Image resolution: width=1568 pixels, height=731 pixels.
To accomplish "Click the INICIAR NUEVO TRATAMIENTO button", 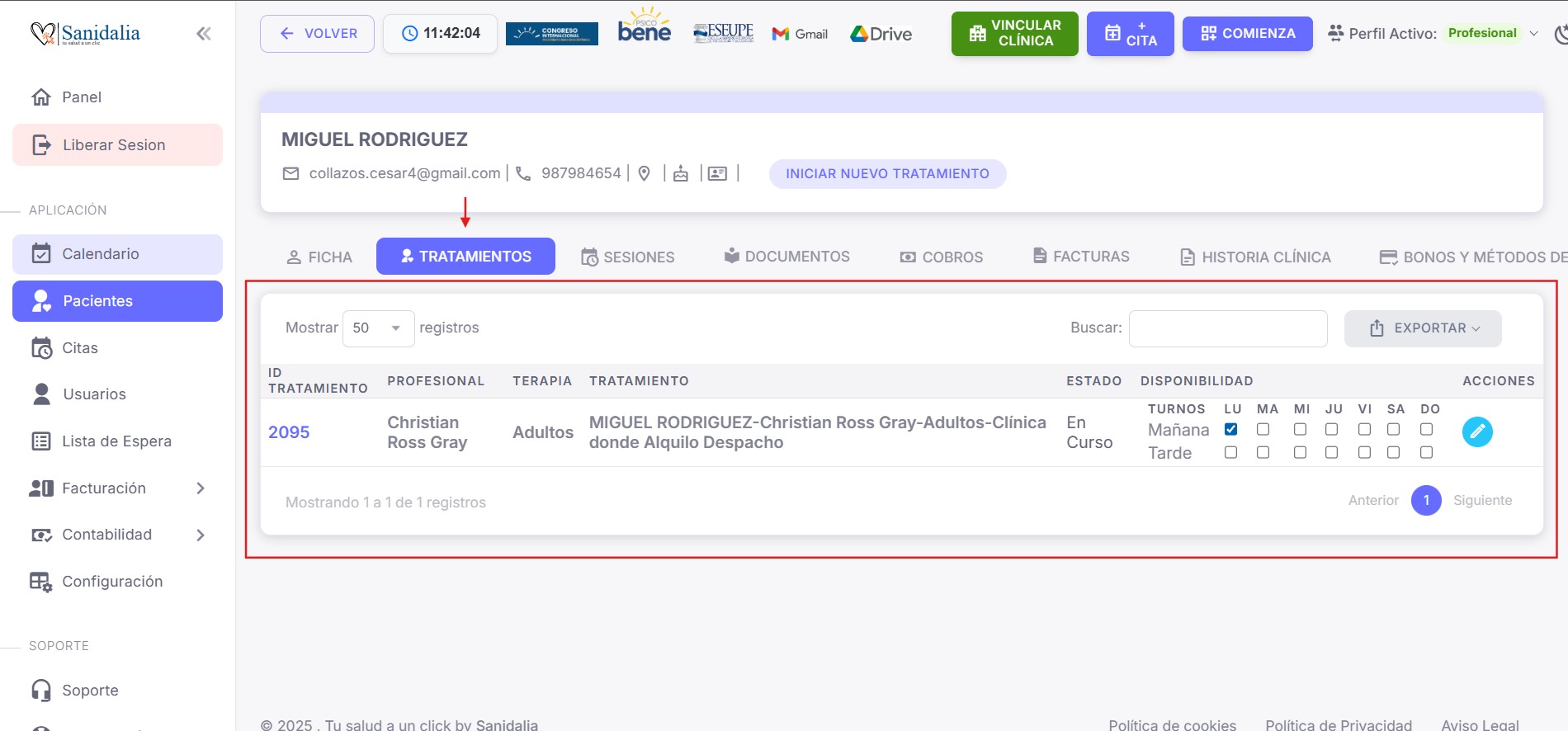I will [x=887, y=174].
